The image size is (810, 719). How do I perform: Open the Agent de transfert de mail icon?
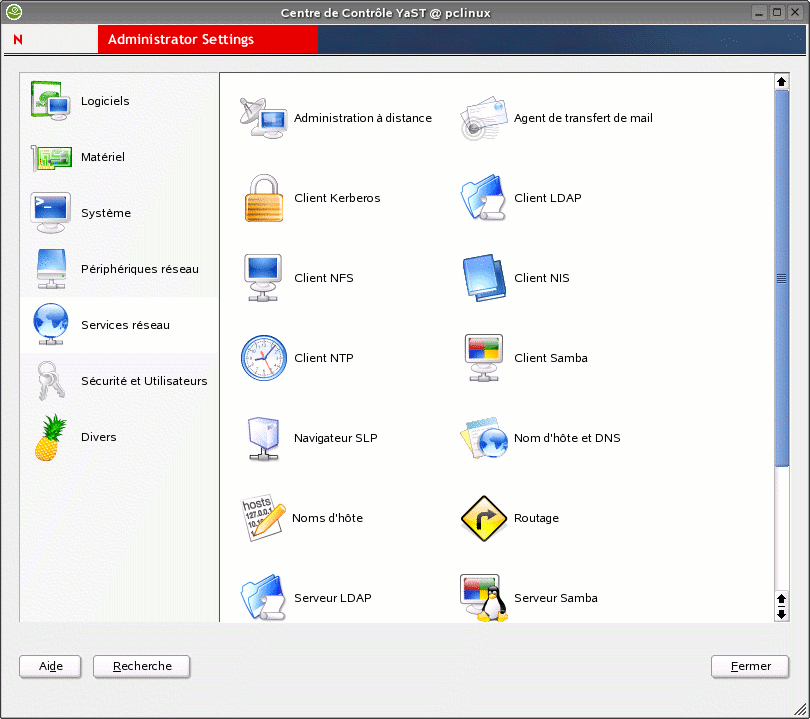click(484, 118)
